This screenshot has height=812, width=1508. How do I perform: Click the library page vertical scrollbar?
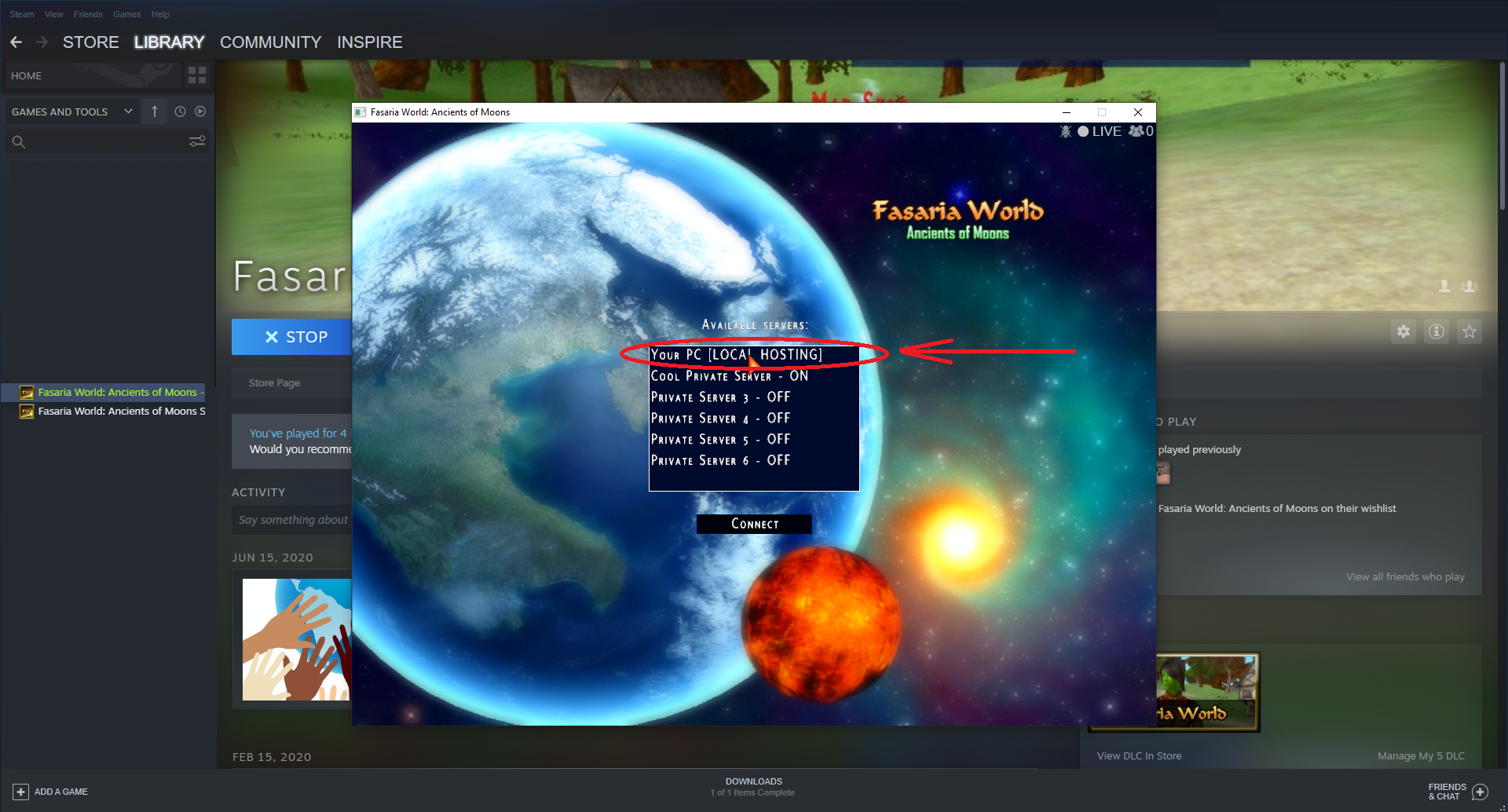click(x=1503, y=135)
